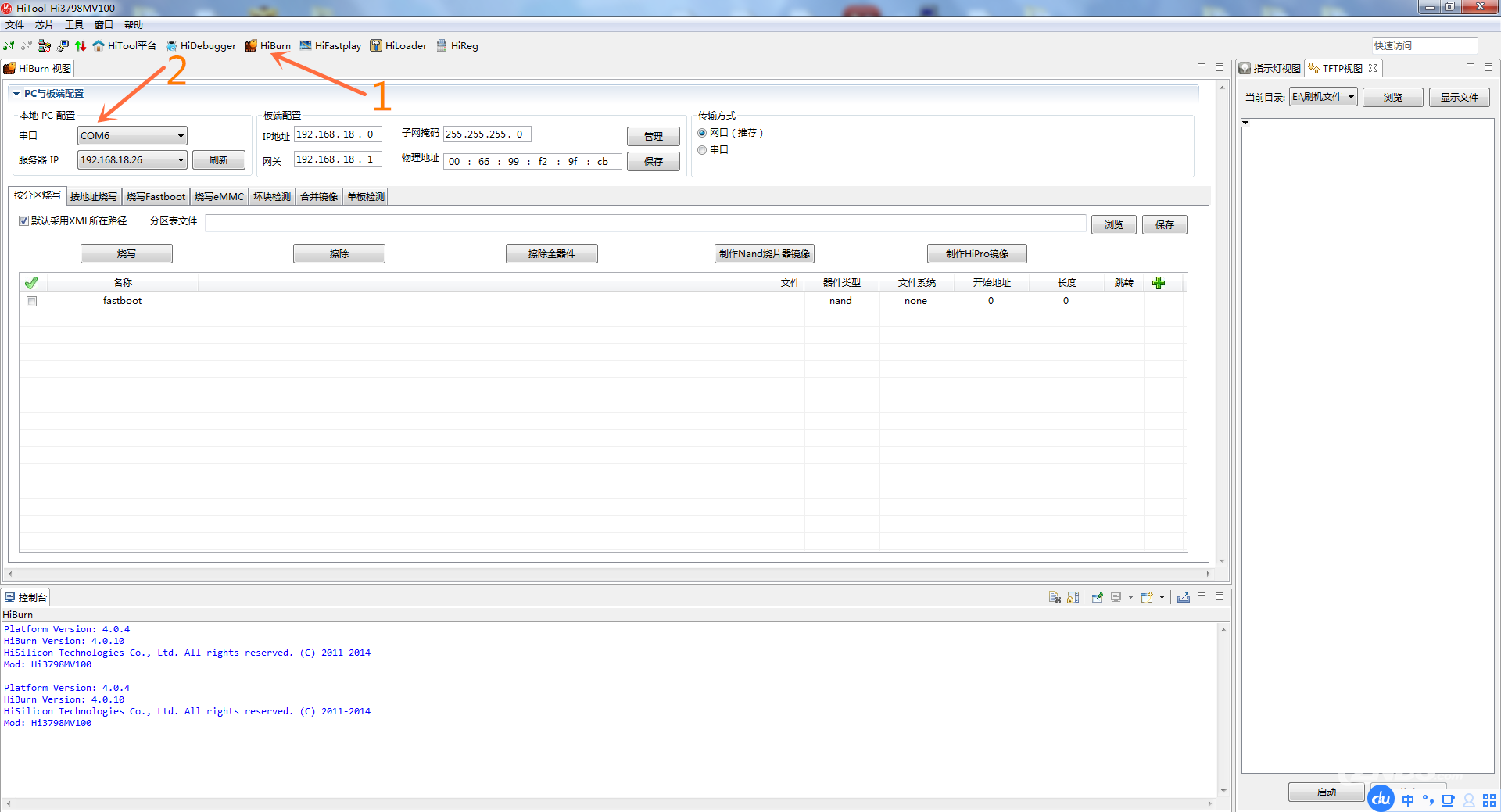Screen dimensions: 1501x812
Task: Click the display selected console monitor icon
Action: (x=1116, y=597)
